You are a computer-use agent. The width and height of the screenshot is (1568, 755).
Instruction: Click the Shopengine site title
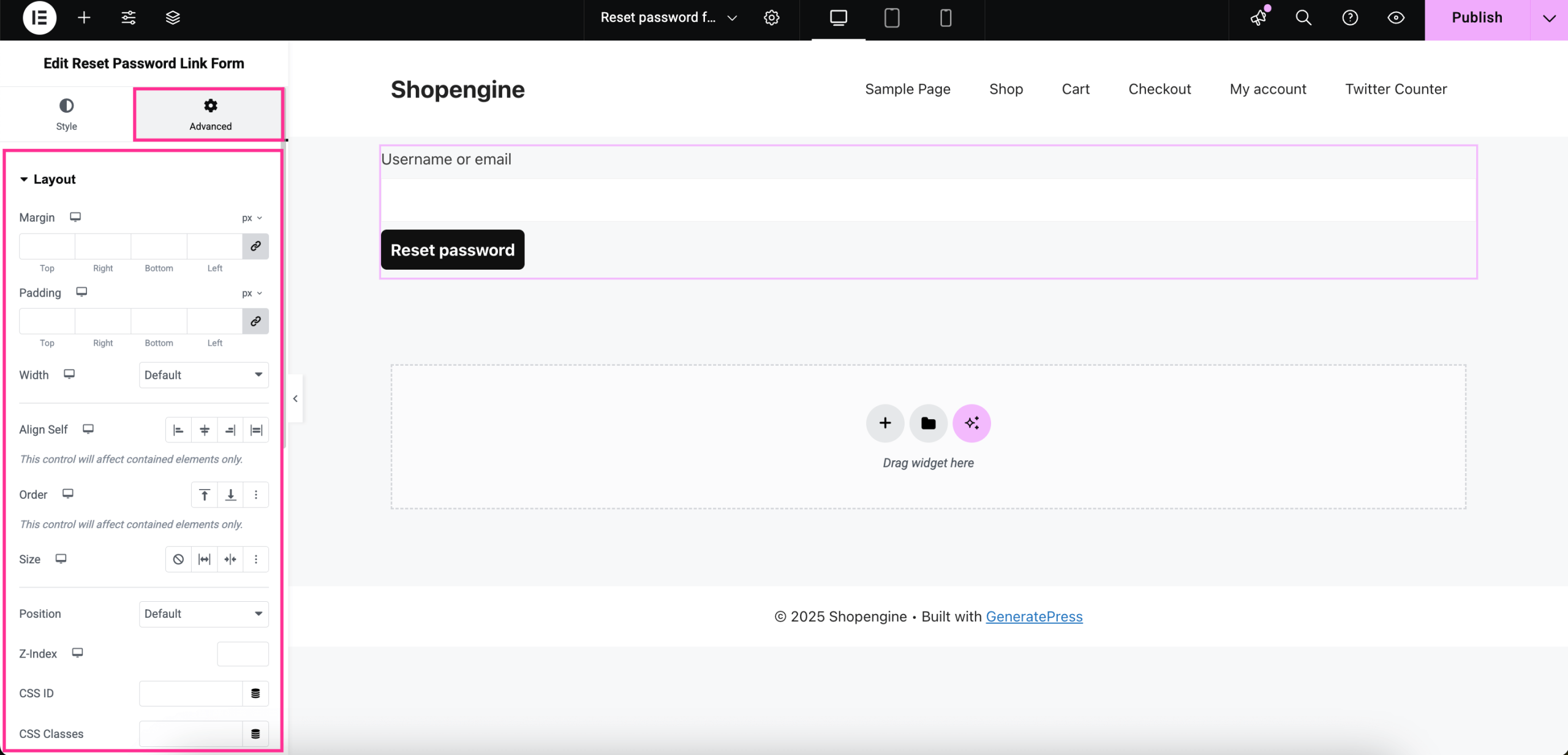click(458, 89)
